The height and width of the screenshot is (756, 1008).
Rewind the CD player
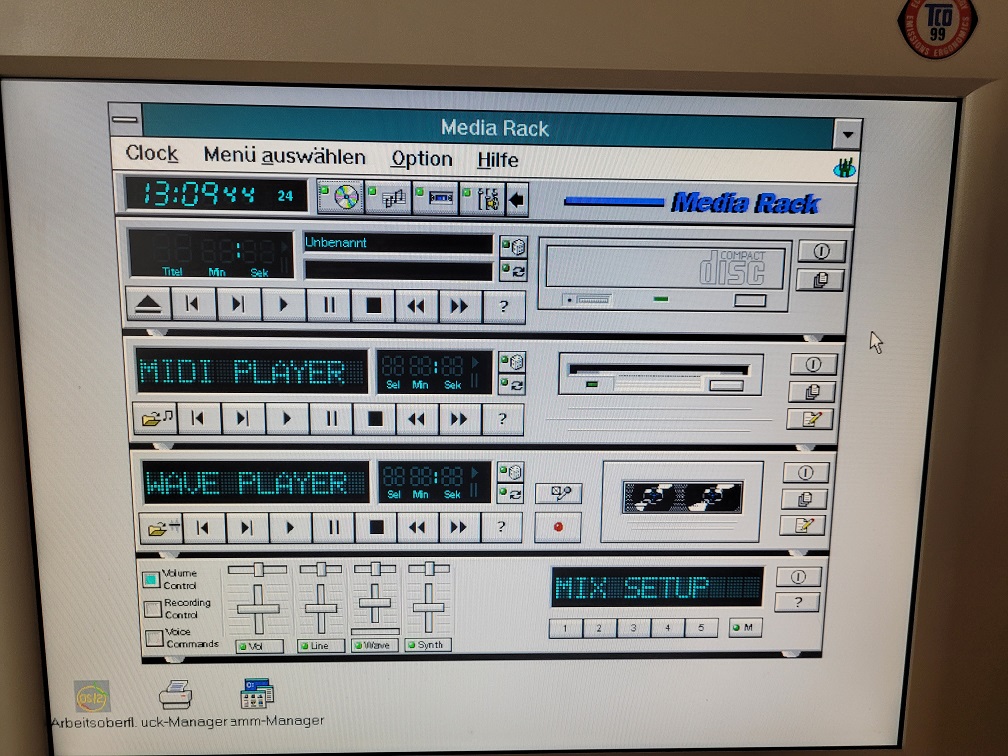point(417,307)
